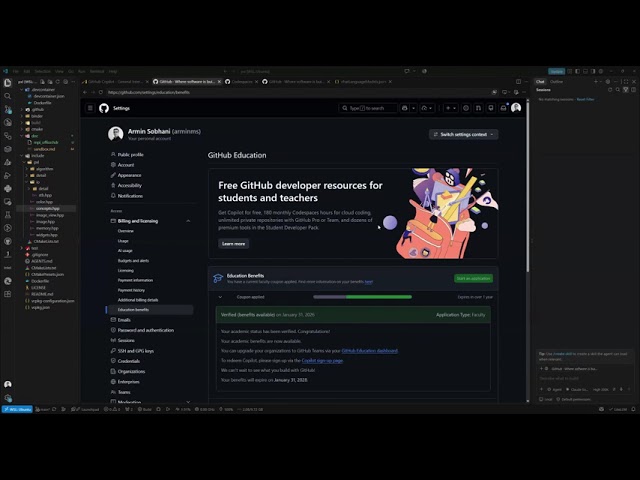Click the notifications bell in the status bar

coord(633,409)
